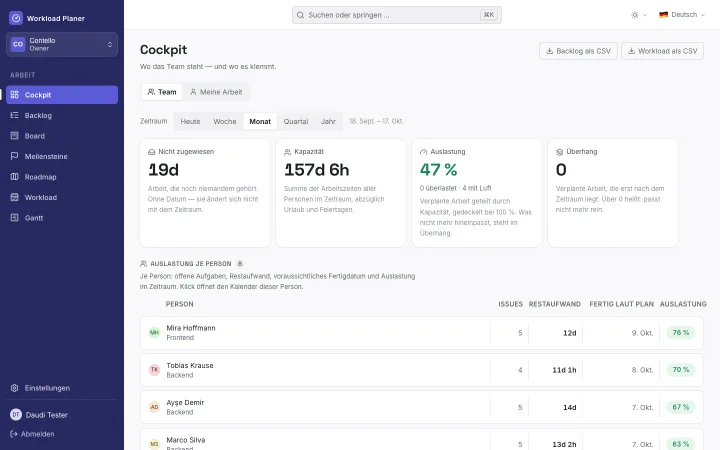Open the theme switcher sun dropdown
The image size is (720, 450).
click(x=639, y=15)
